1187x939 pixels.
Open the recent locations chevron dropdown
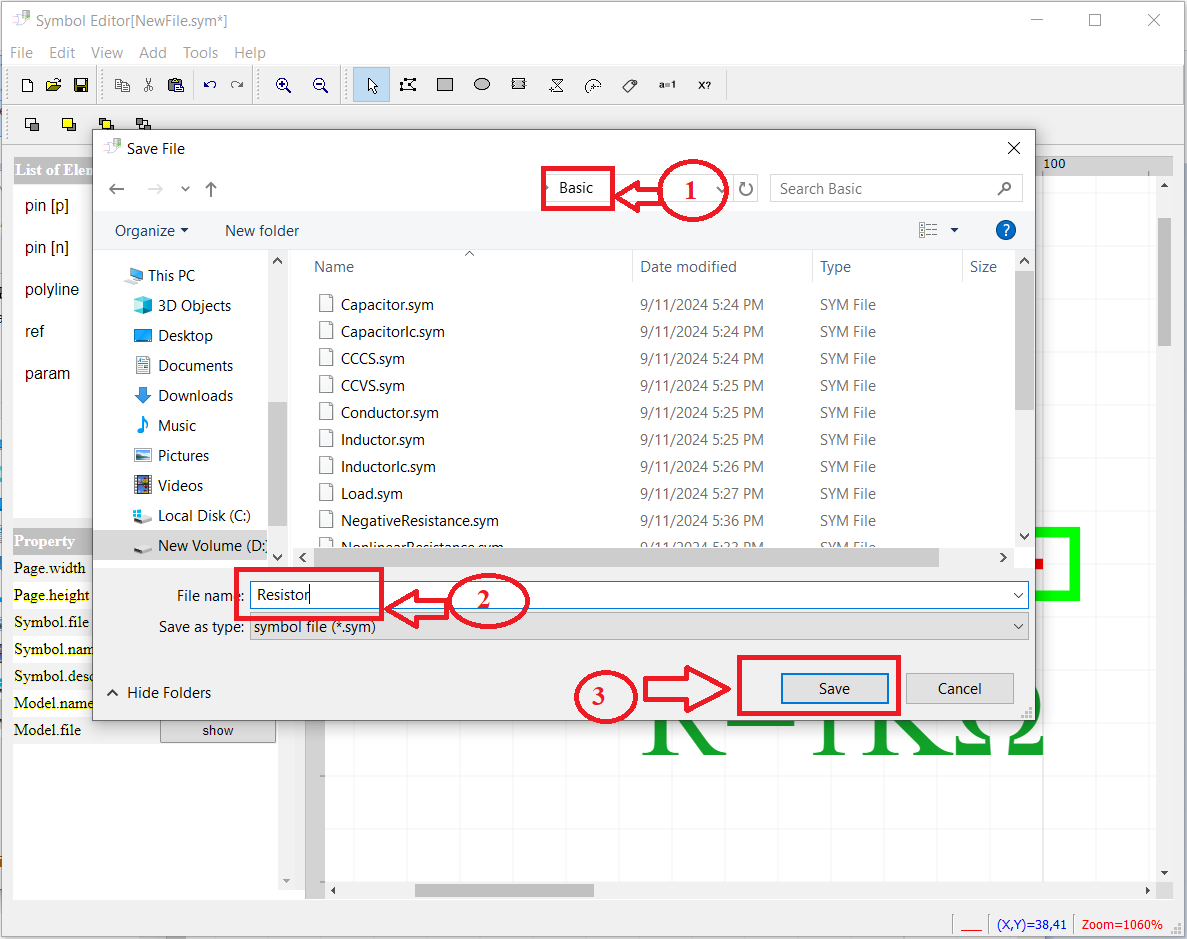point(185,189)
